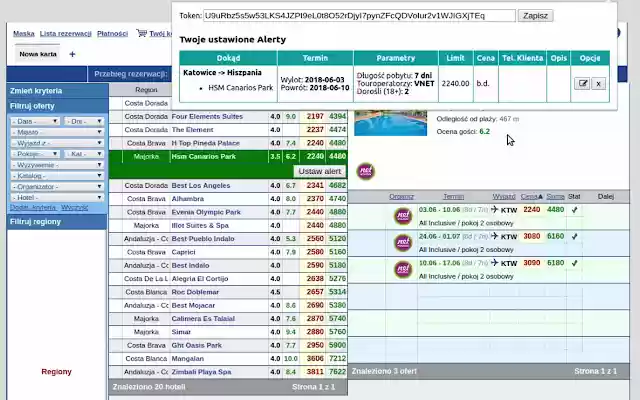The height and width of the screenshot is (400, 640).
Task: Click the HSM Canarios Park alert entry
Action: pos(240,88)
